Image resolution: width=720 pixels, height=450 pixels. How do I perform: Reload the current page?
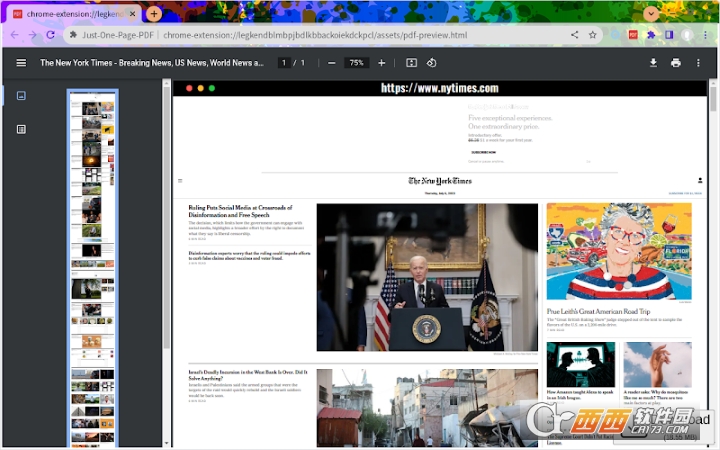tap(51, 35)
